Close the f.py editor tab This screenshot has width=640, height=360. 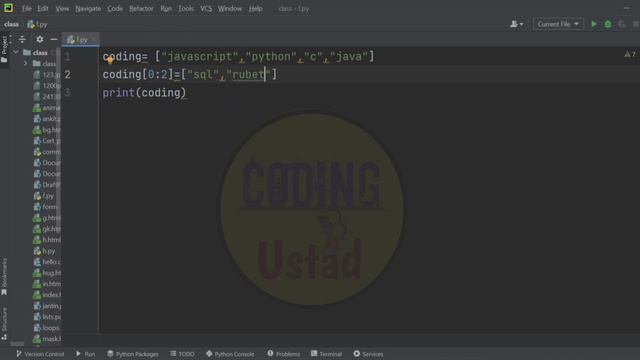pyautogui.click(x=94, y=40)
